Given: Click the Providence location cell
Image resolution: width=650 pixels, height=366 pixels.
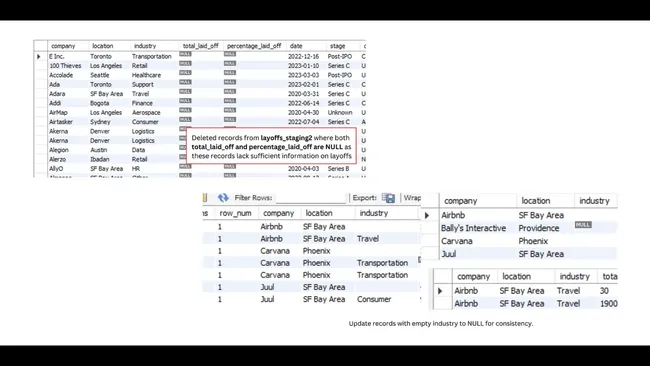Looking at the screenshot, I should [538, 228].
